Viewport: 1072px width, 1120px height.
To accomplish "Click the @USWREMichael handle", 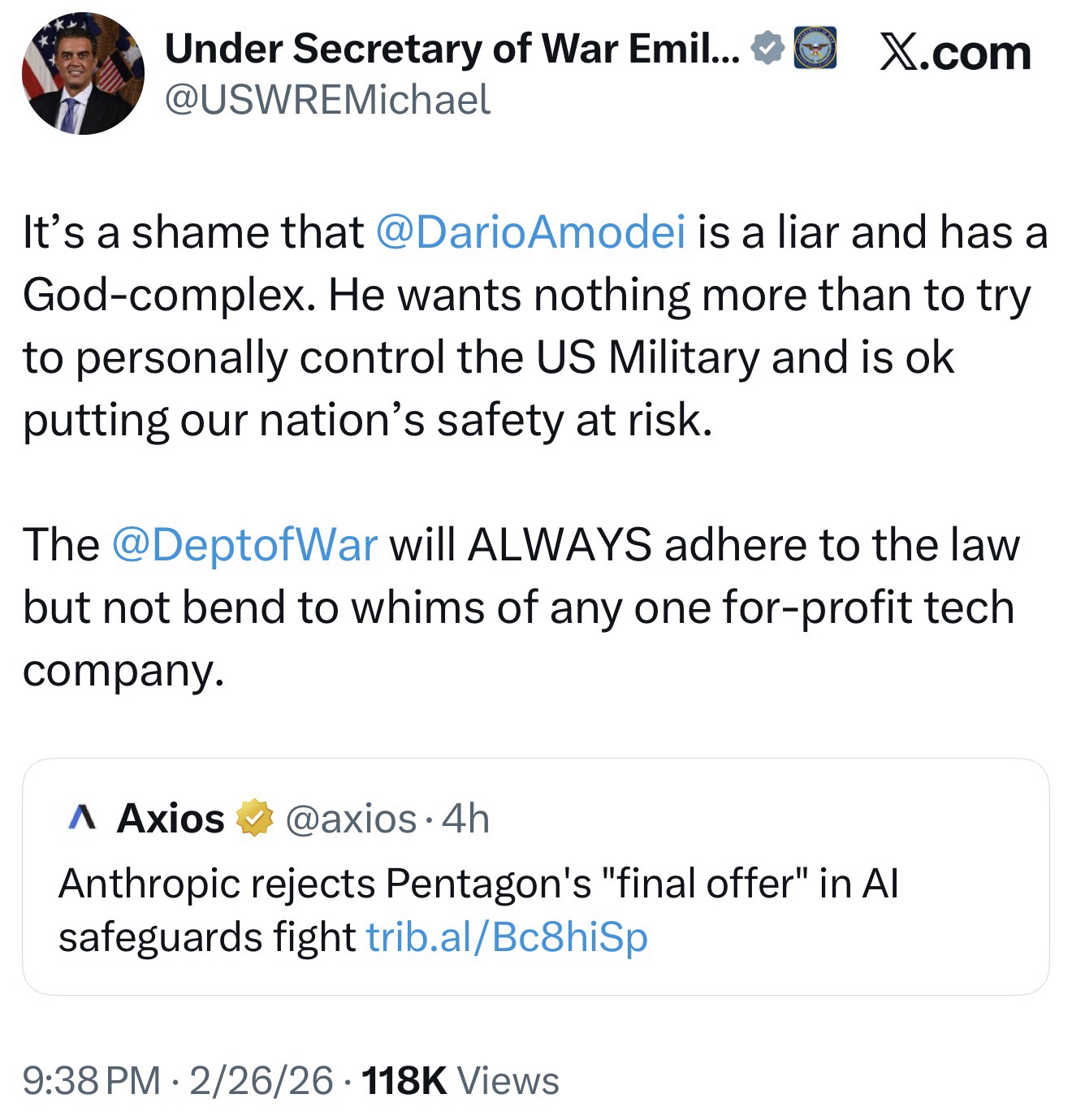I will [327, 100].
